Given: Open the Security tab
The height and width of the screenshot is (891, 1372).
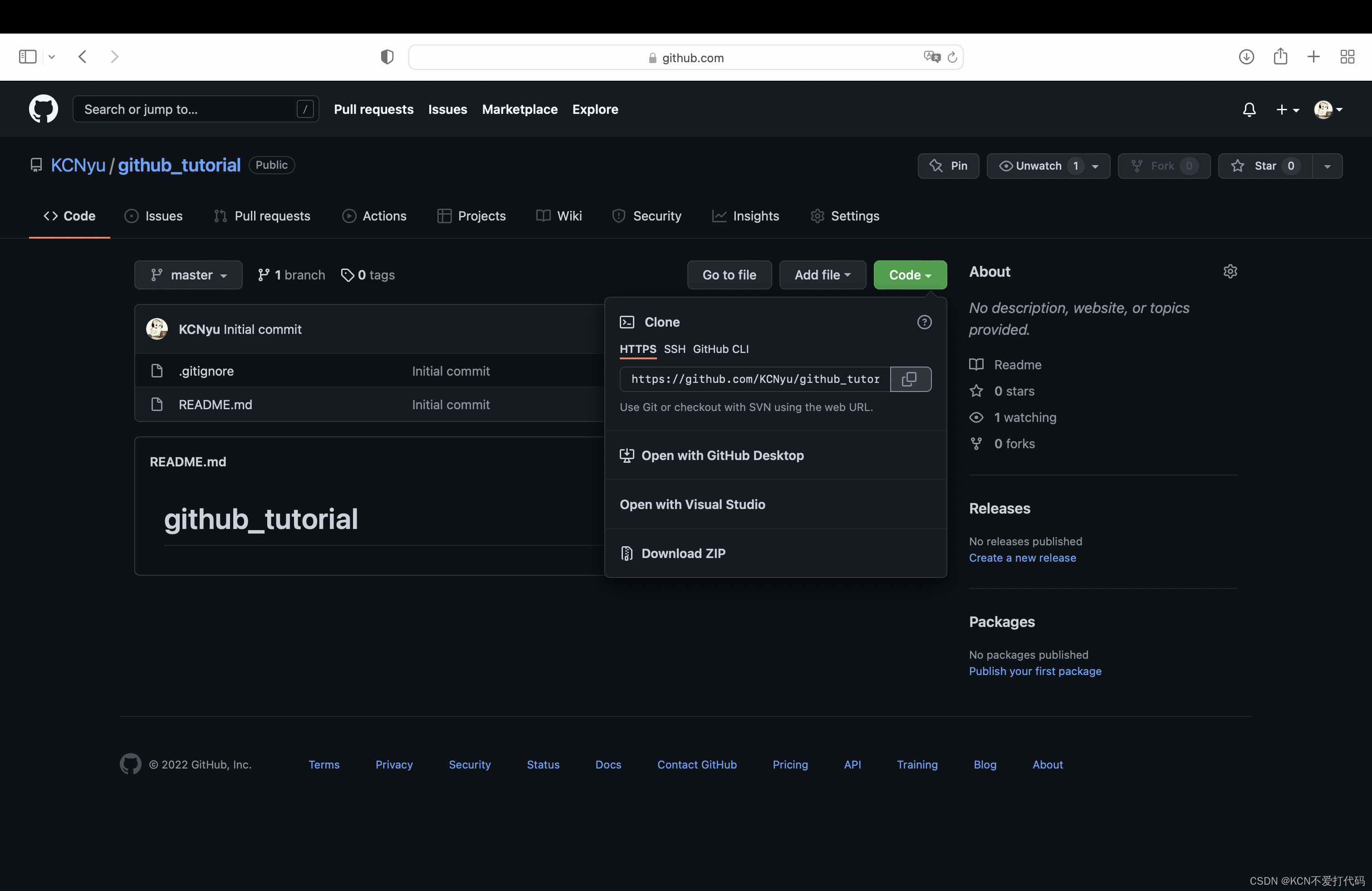Looking at the screenshot, I should (x=647, y=216).
